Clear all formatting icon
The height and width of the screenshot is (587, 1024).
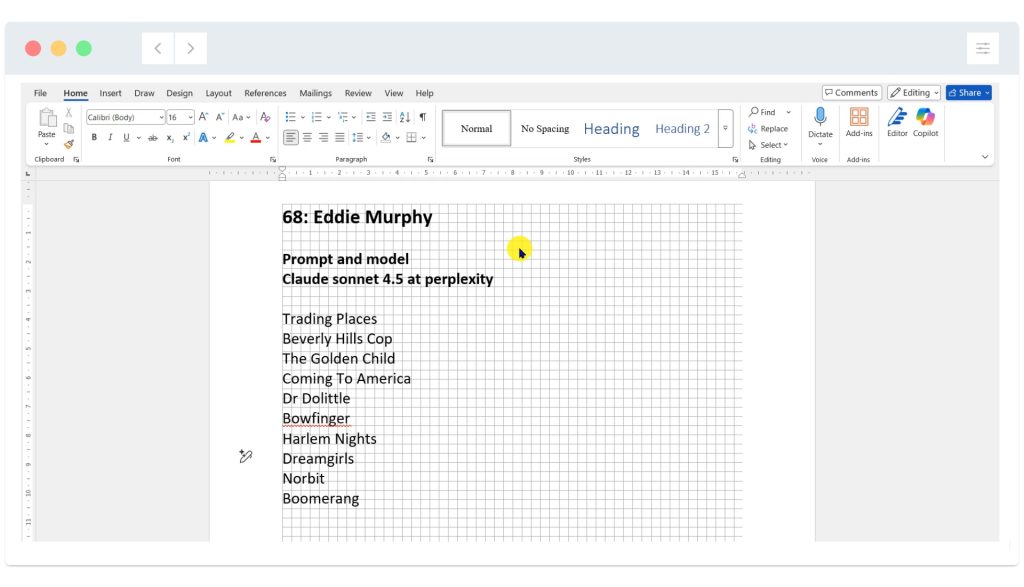coord(265,118)
